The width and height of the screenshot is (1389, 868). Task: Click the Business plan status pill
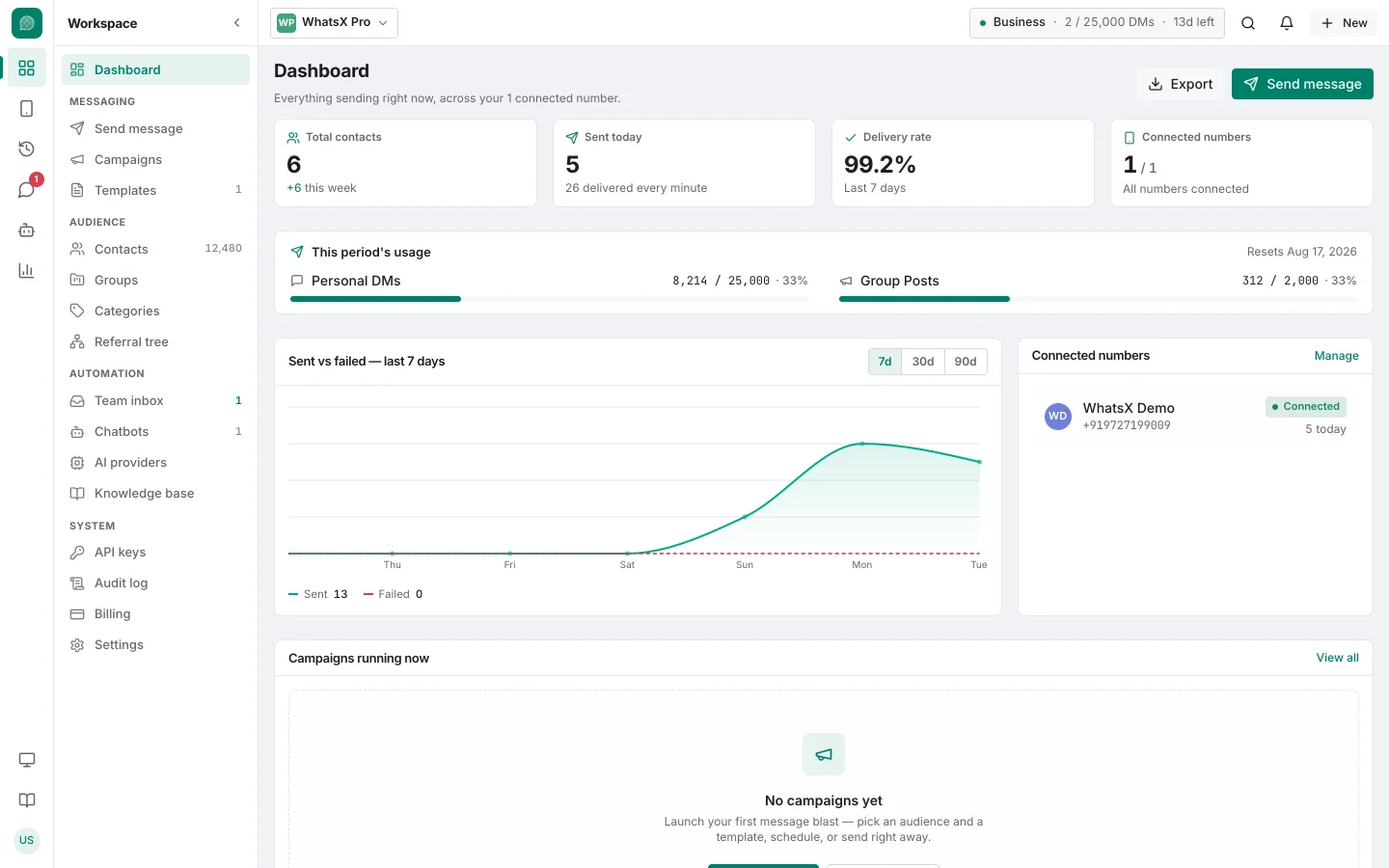[x=1097, y=23]
